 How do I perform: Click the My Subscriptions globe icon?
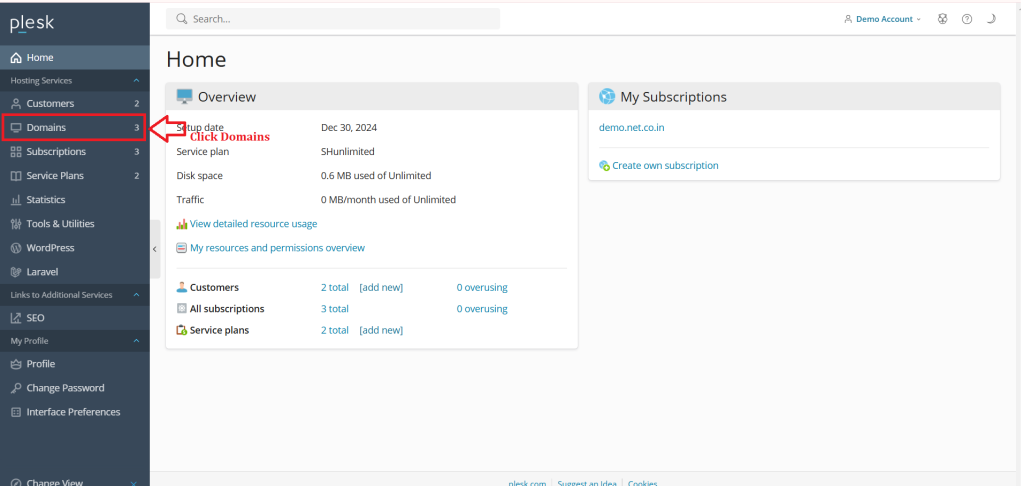[607, 97]
